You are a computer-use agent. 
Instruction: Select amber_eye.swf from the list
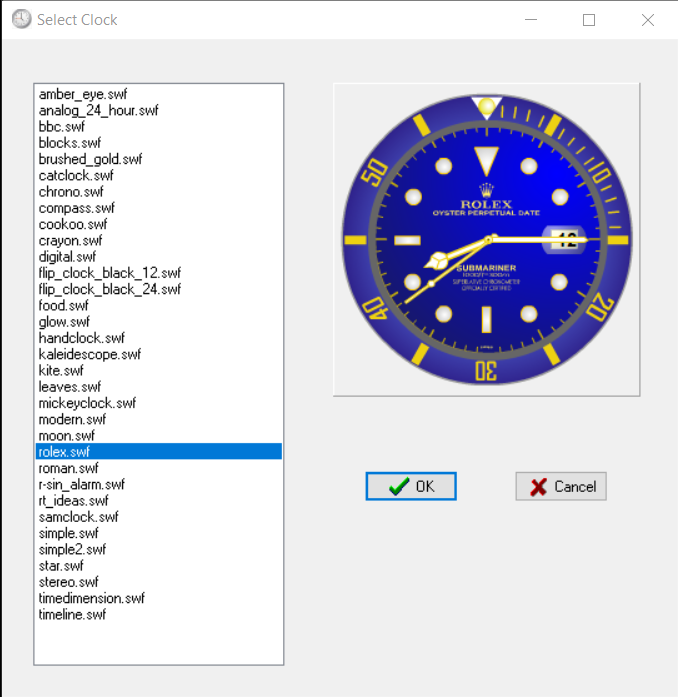coord(82,94)
